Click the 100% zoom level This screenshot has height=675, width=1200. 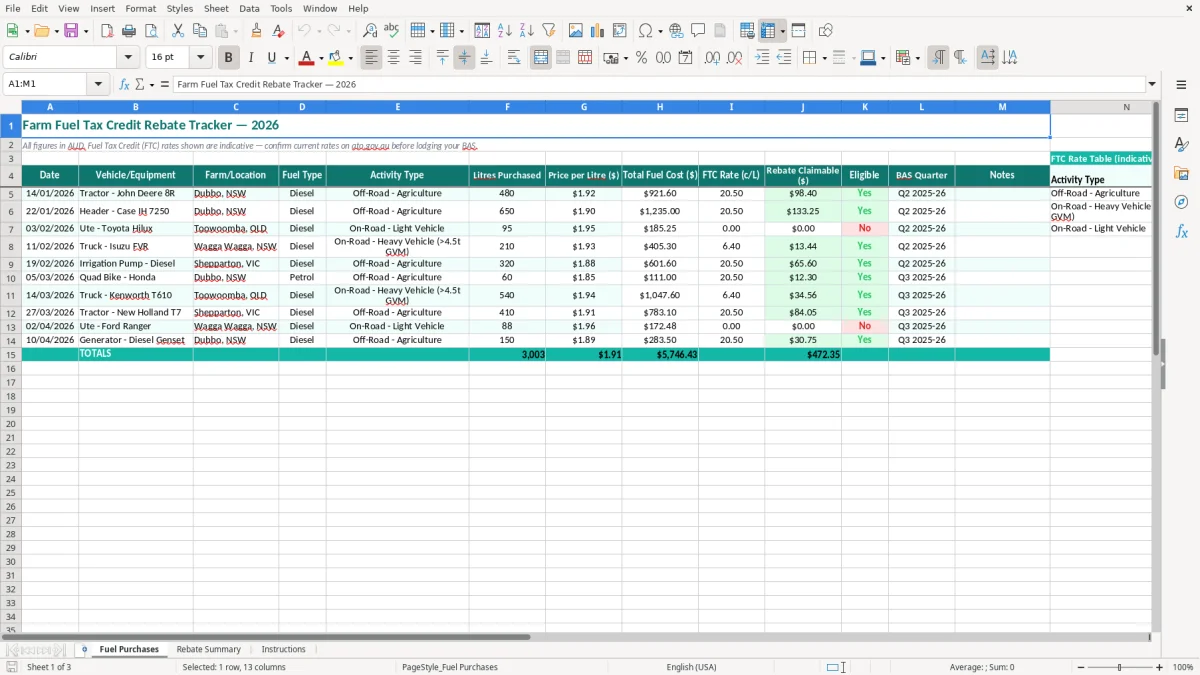click(x=1183, y=667)
